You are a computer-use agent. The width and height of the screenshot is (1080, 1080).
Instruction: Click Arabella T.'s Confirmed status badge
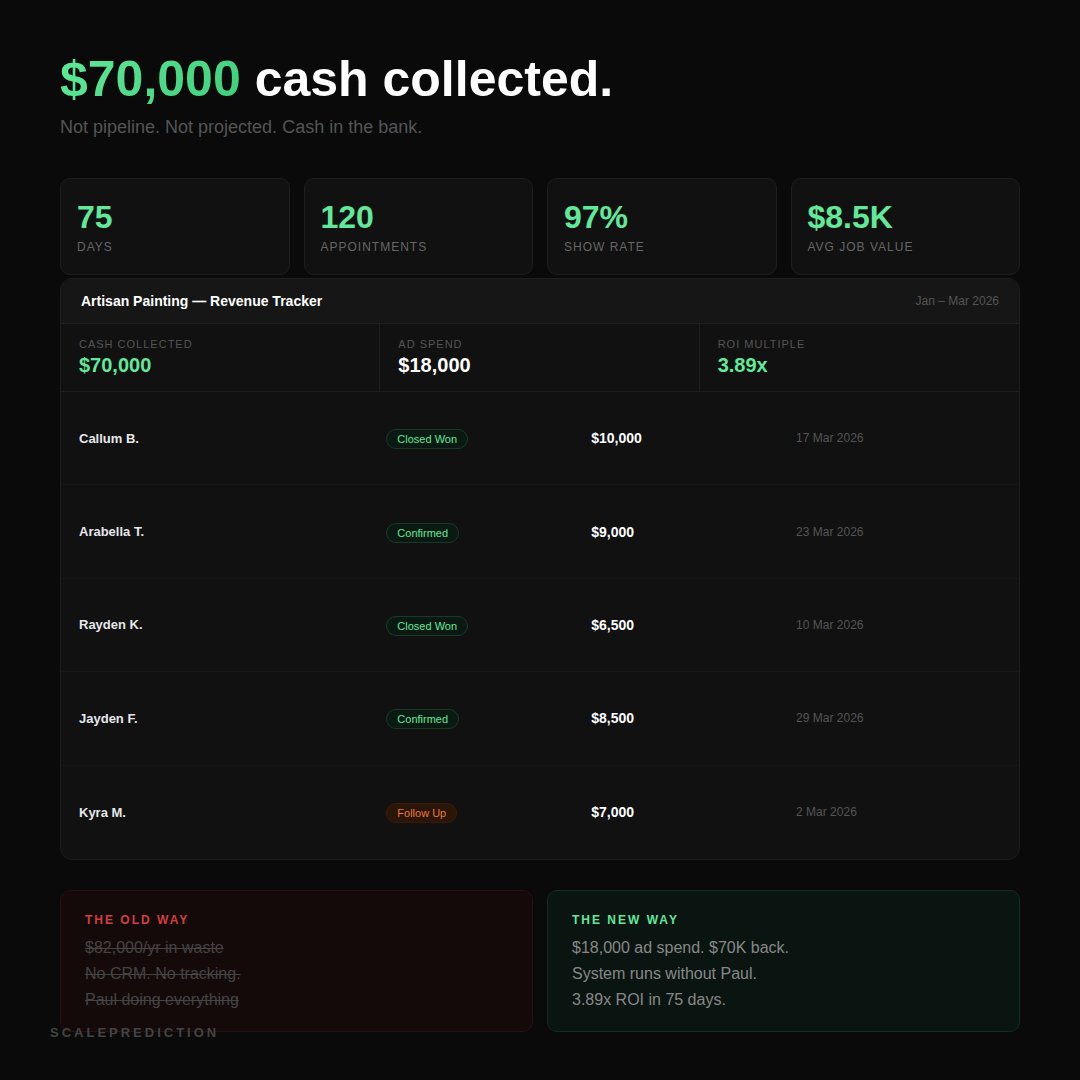click(x=422, y=533)
